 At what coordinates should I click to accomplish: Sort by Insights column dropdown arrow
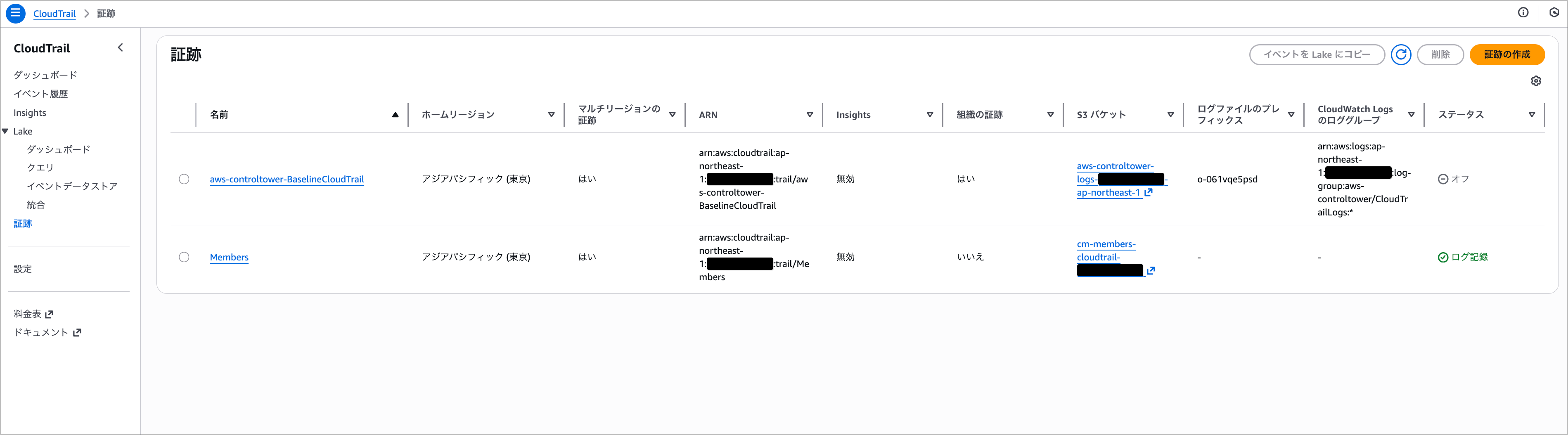coord(929,115)
